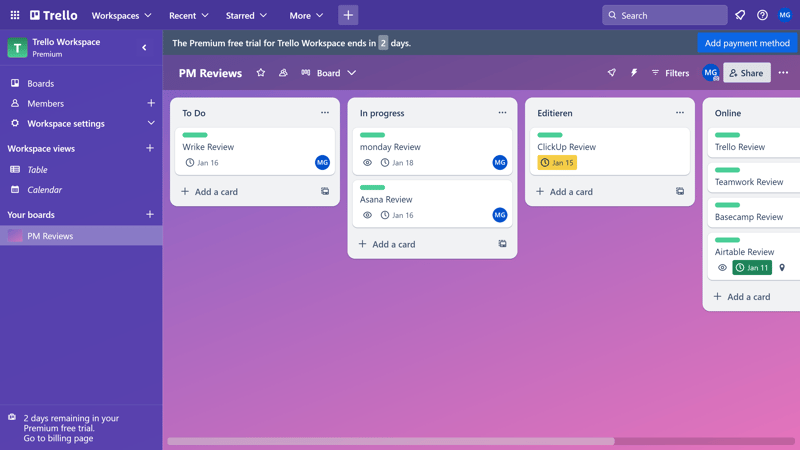Toggle watch eye on Airtable Review card

pyautogui.click(x=722, y=267)
